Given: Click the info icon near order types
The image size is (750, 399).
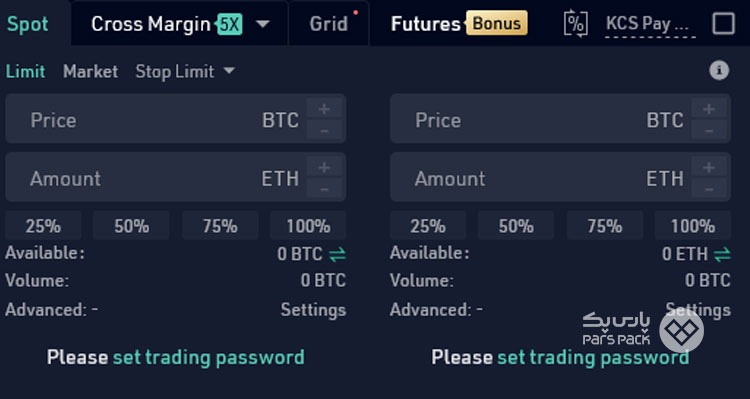Looking at the screenshot, I should click(719, 71).
